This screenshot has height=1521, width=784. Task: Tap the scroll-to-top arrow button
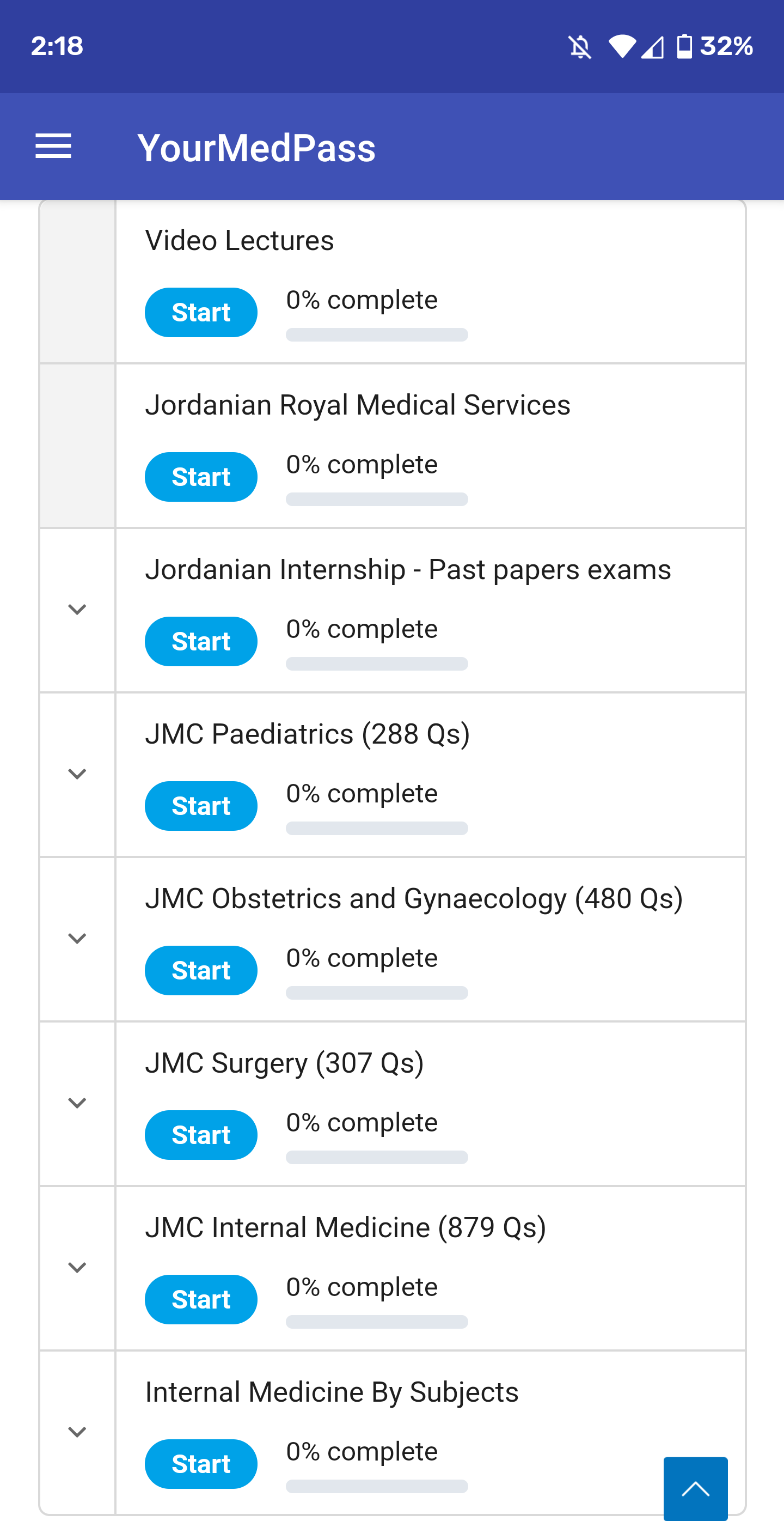695,1488
